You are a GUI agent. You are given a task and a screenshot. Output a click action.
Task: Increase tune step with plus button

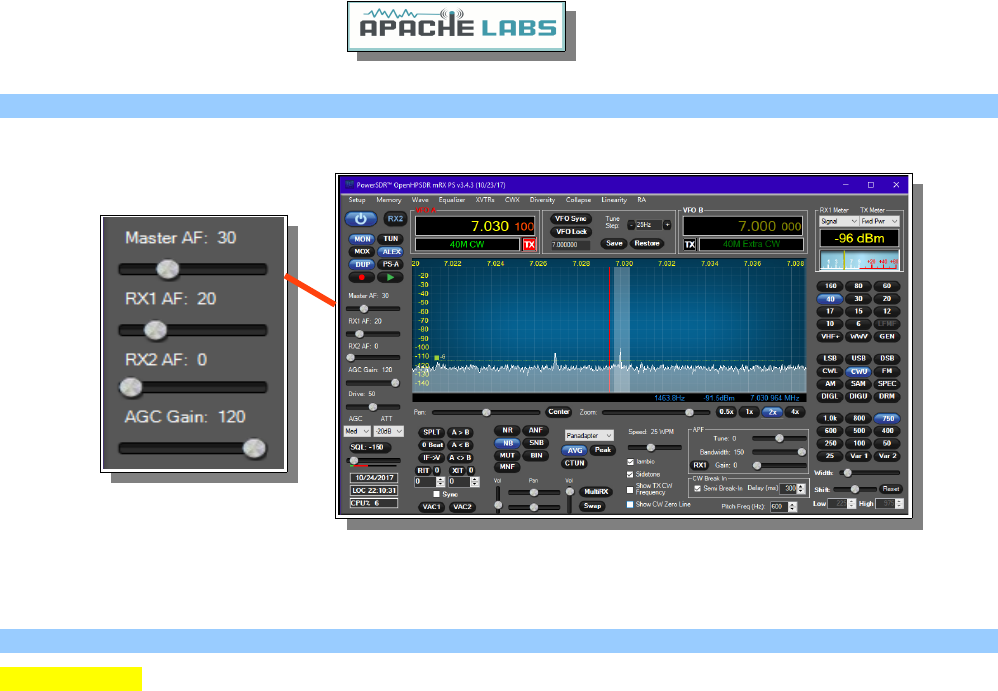667,225
